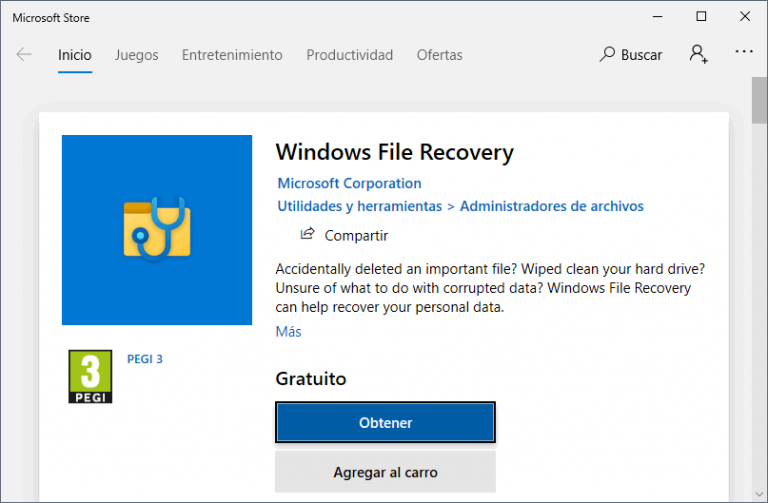Click the Agregar al carro button
The width and height of the screenshot is (768, 503).
tap(385, 472)
